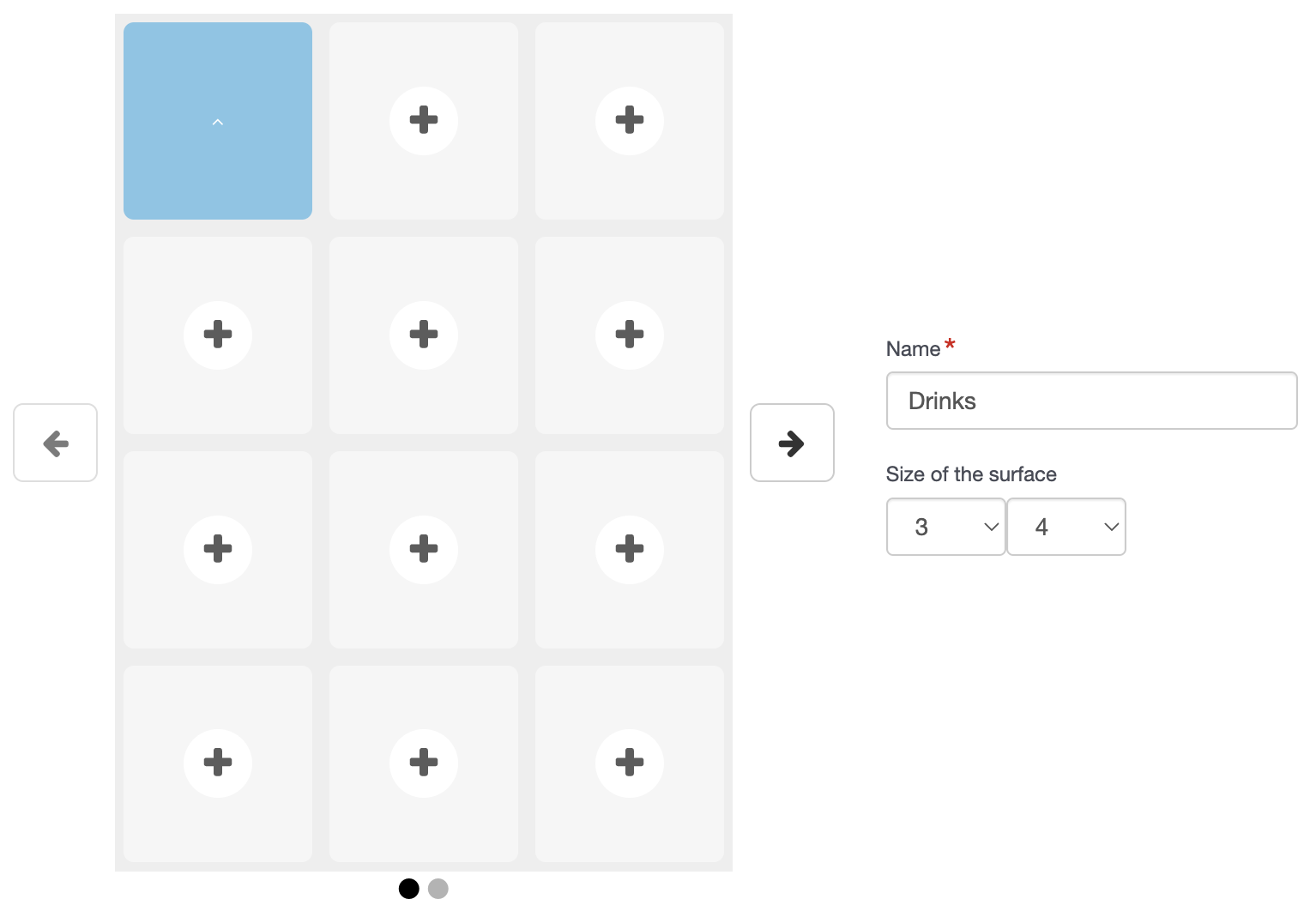Select the blue up-chevron tile
The height and width of the screenshot is (911, 1316).
tap(218, 121)
